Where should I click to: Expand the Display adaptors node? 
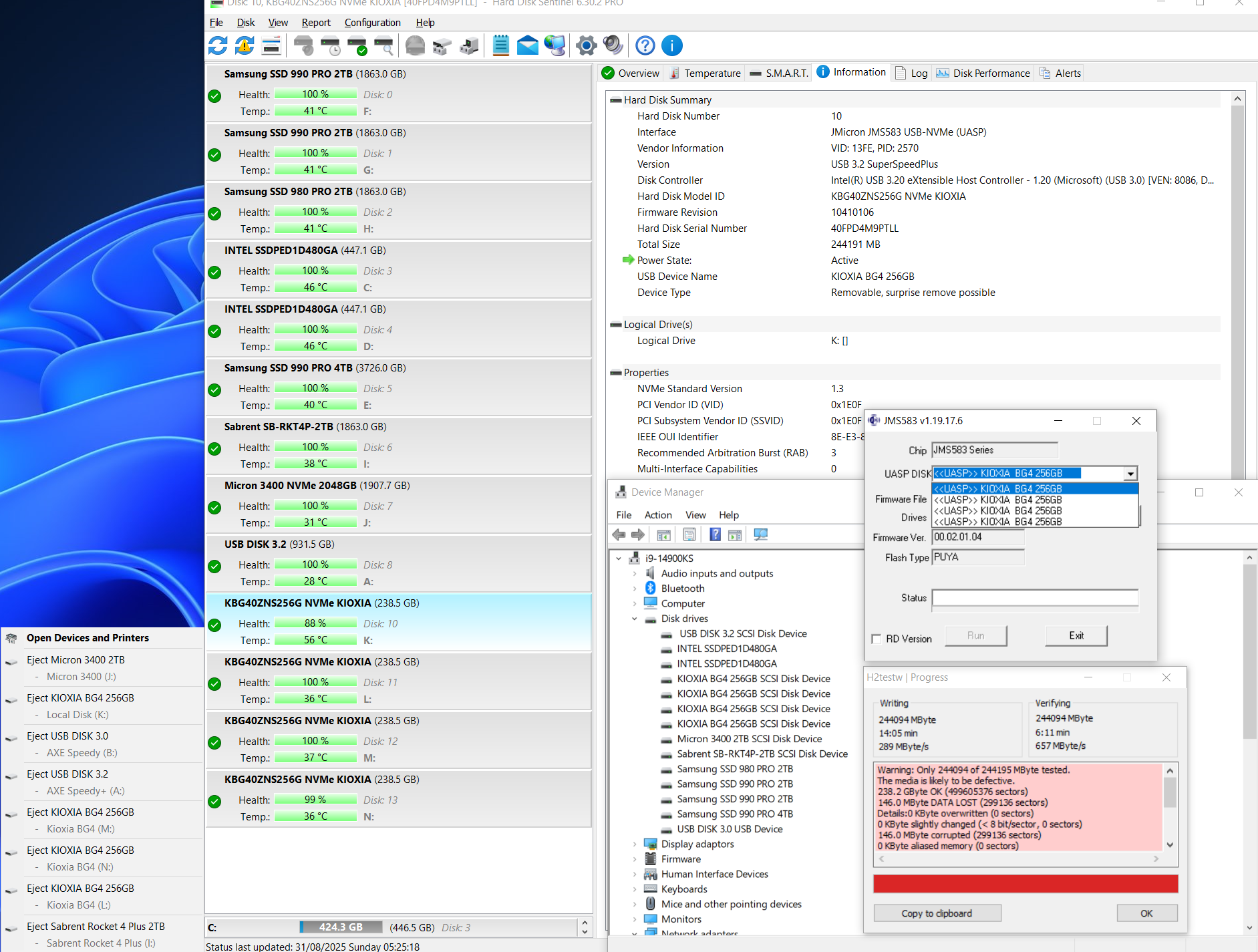(x=635, y=844)
